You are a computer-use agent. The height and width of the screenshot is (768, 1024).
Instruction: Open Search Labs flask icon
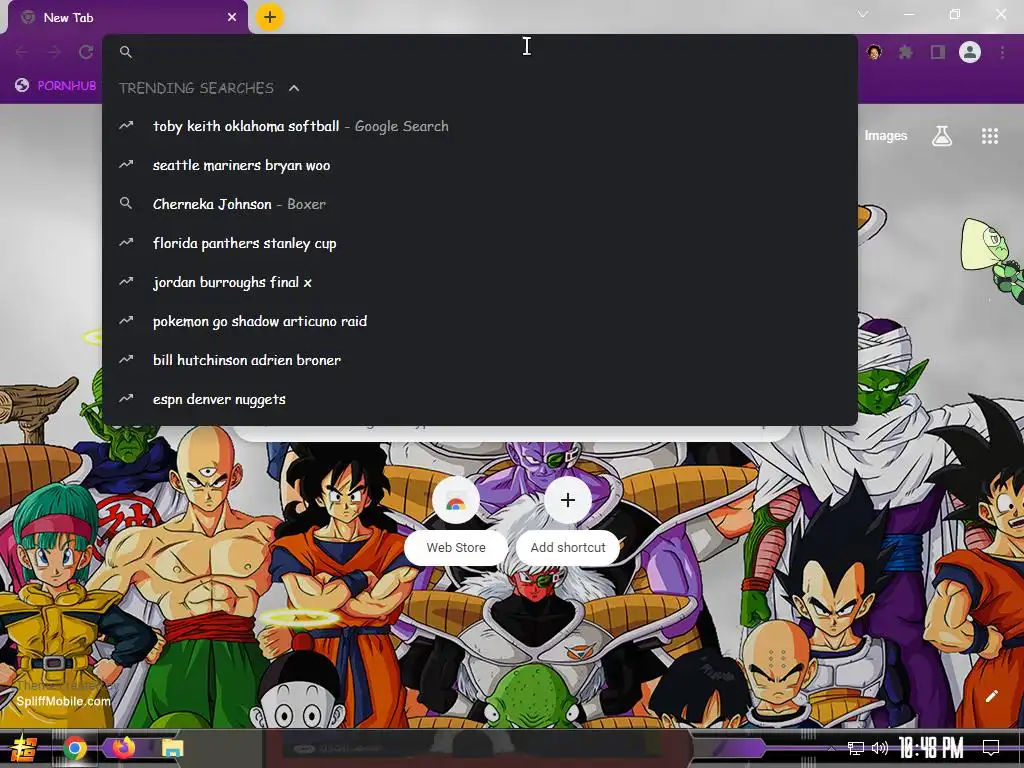tap(942, 136)
